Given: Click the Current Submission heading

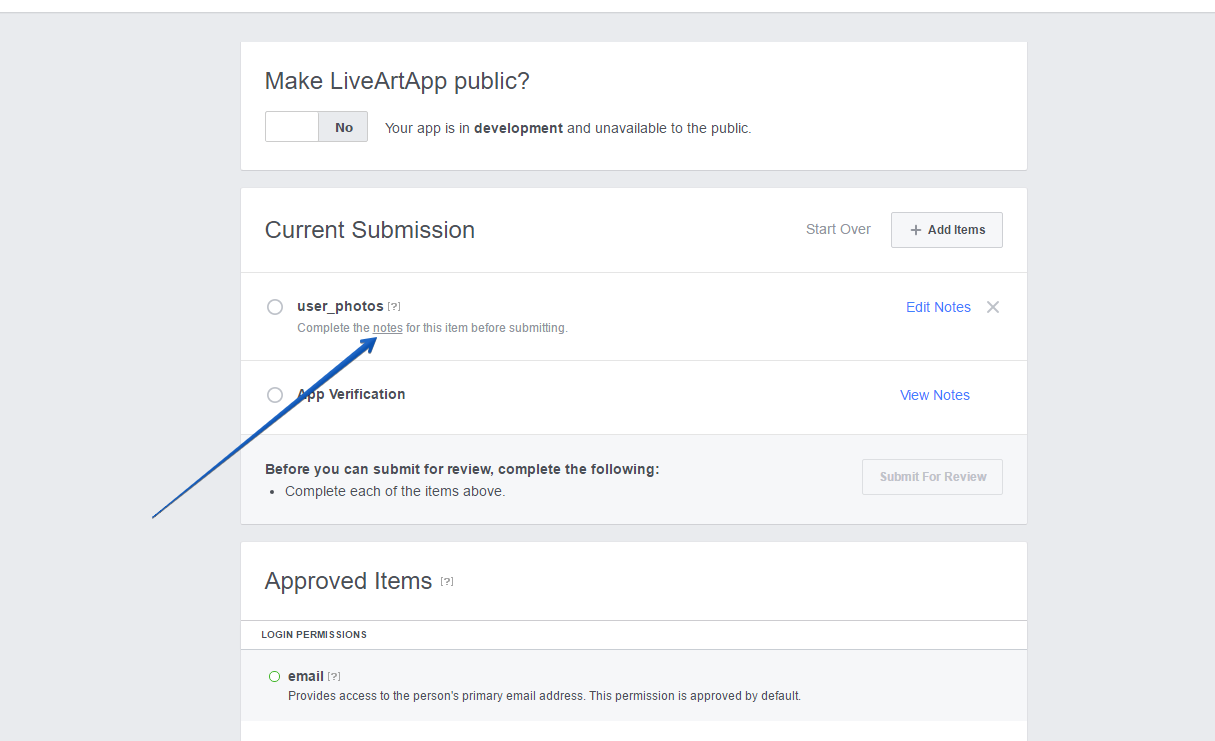Looking at the screenshot, I should (370, 230).
